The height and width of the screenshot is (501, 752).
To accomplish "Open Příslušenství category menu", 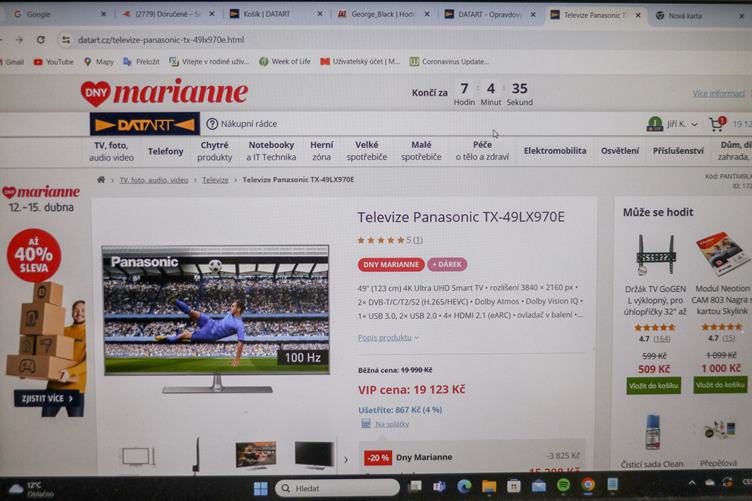I will [x=678, y=151].
